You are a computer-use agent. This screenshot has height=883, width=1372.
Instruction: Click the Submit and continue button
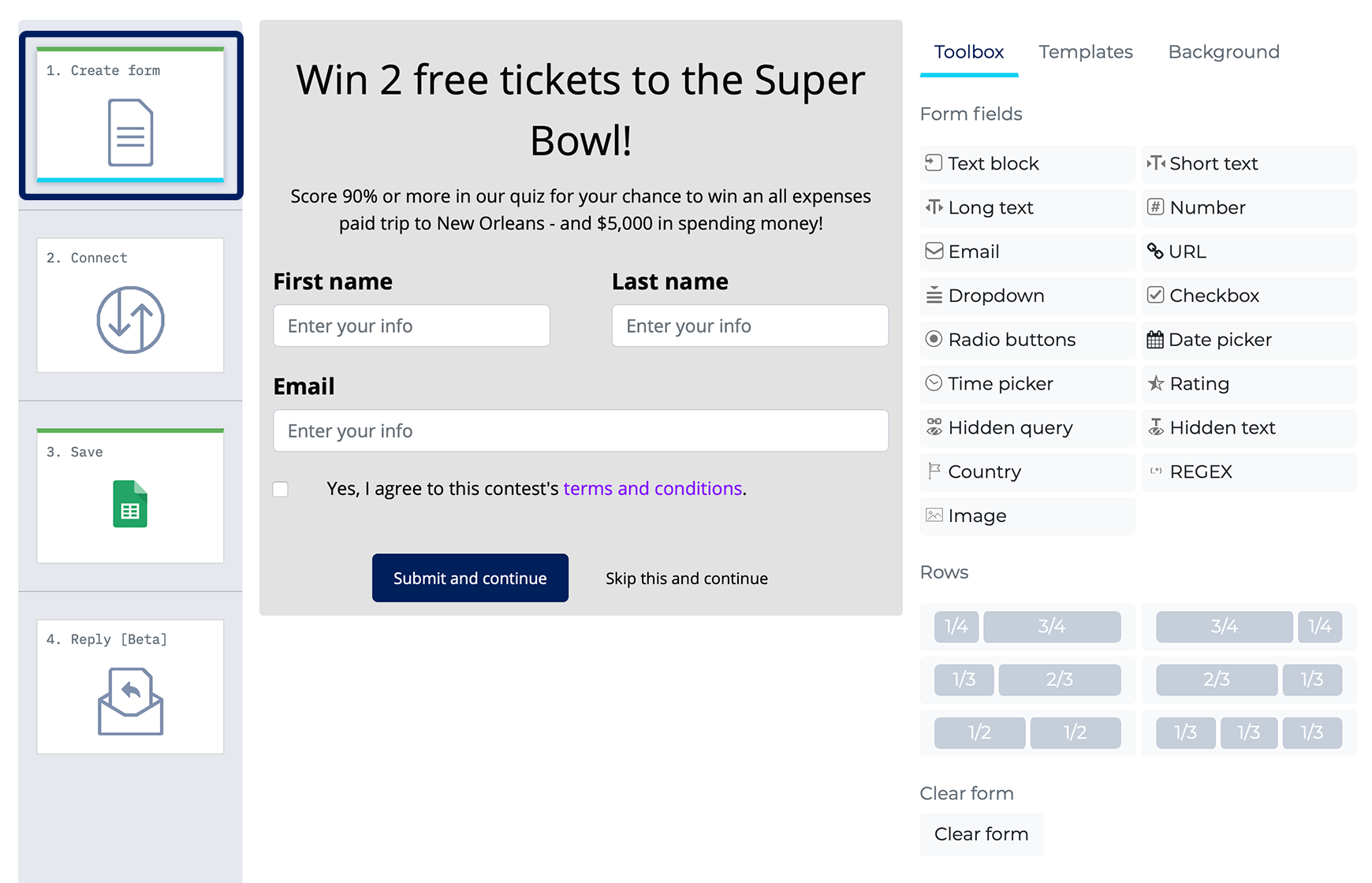470,578
